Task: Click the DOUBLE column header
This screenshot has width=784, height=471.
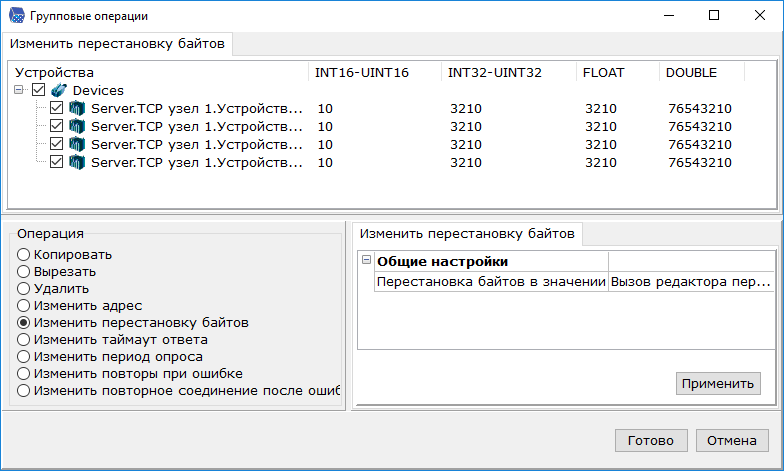Action: (x=702, y=72)
